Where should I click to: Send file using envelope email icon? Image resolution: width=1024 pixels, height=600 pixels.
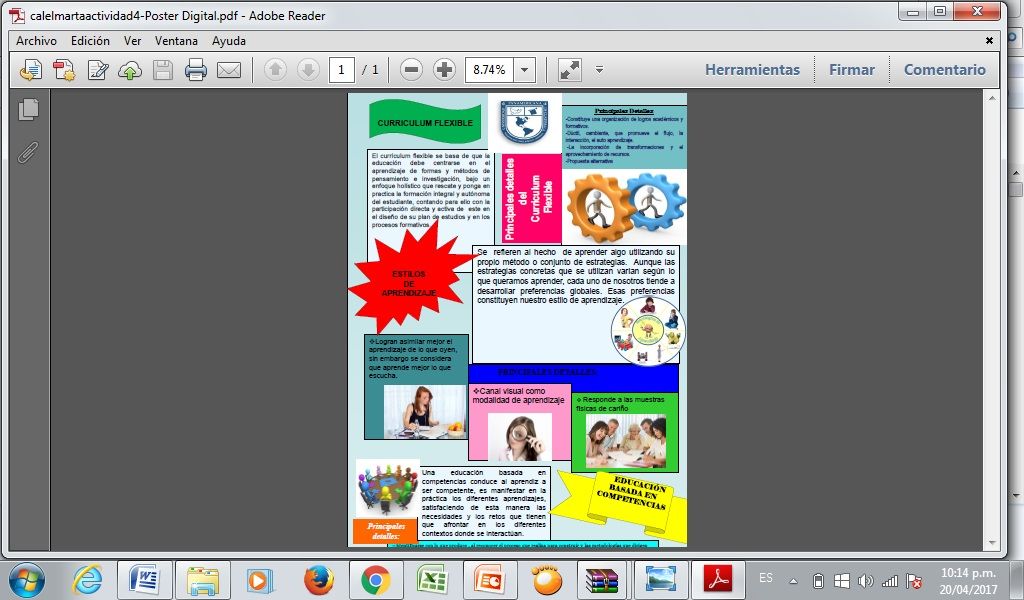pos(229,69)
